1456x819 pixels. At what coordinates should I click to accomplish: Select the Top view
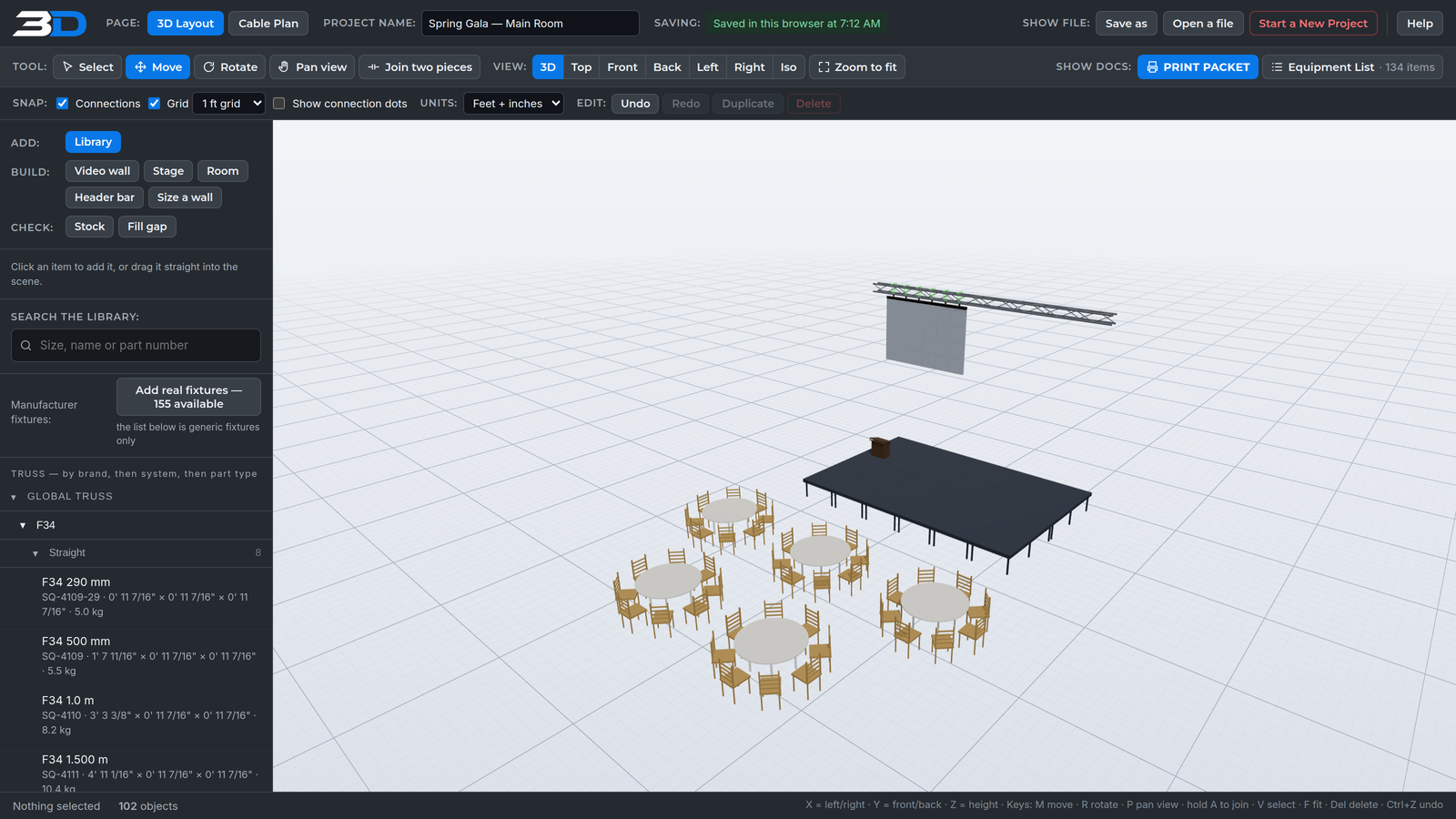[x=581, y=67]
